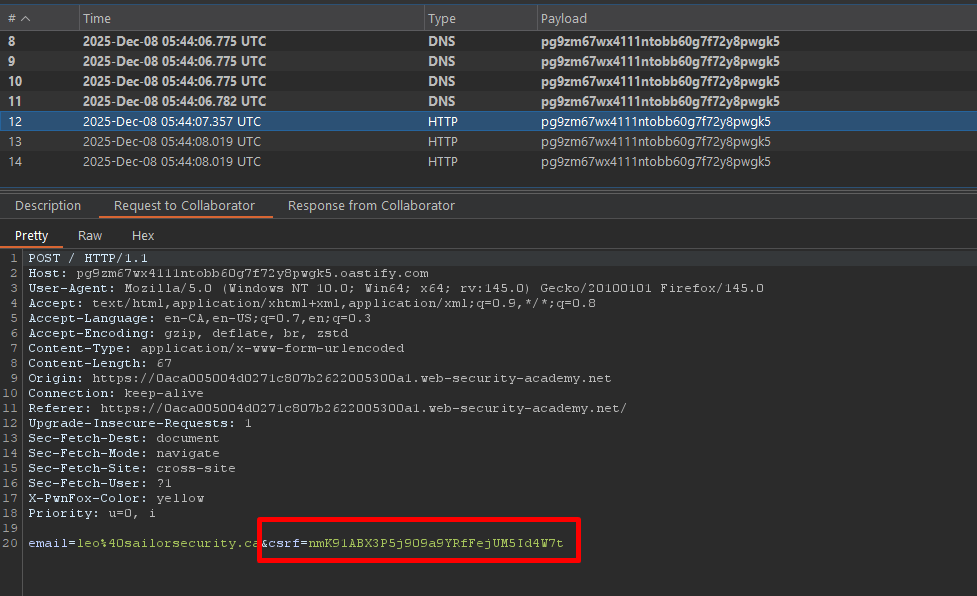Switch to the Hex view

pos(143,236)
